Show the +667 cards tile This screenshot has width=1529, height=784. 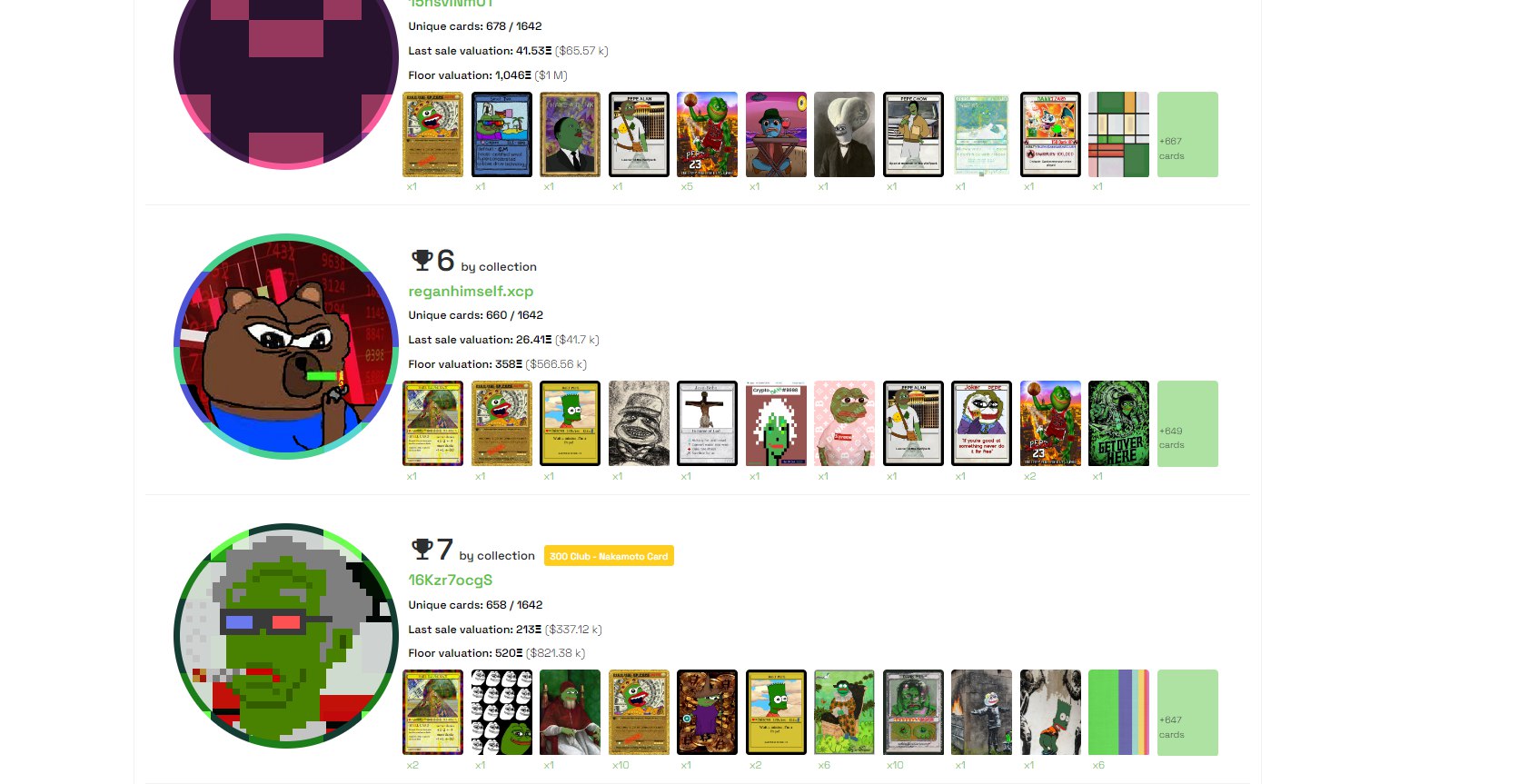pos(1187,134)
